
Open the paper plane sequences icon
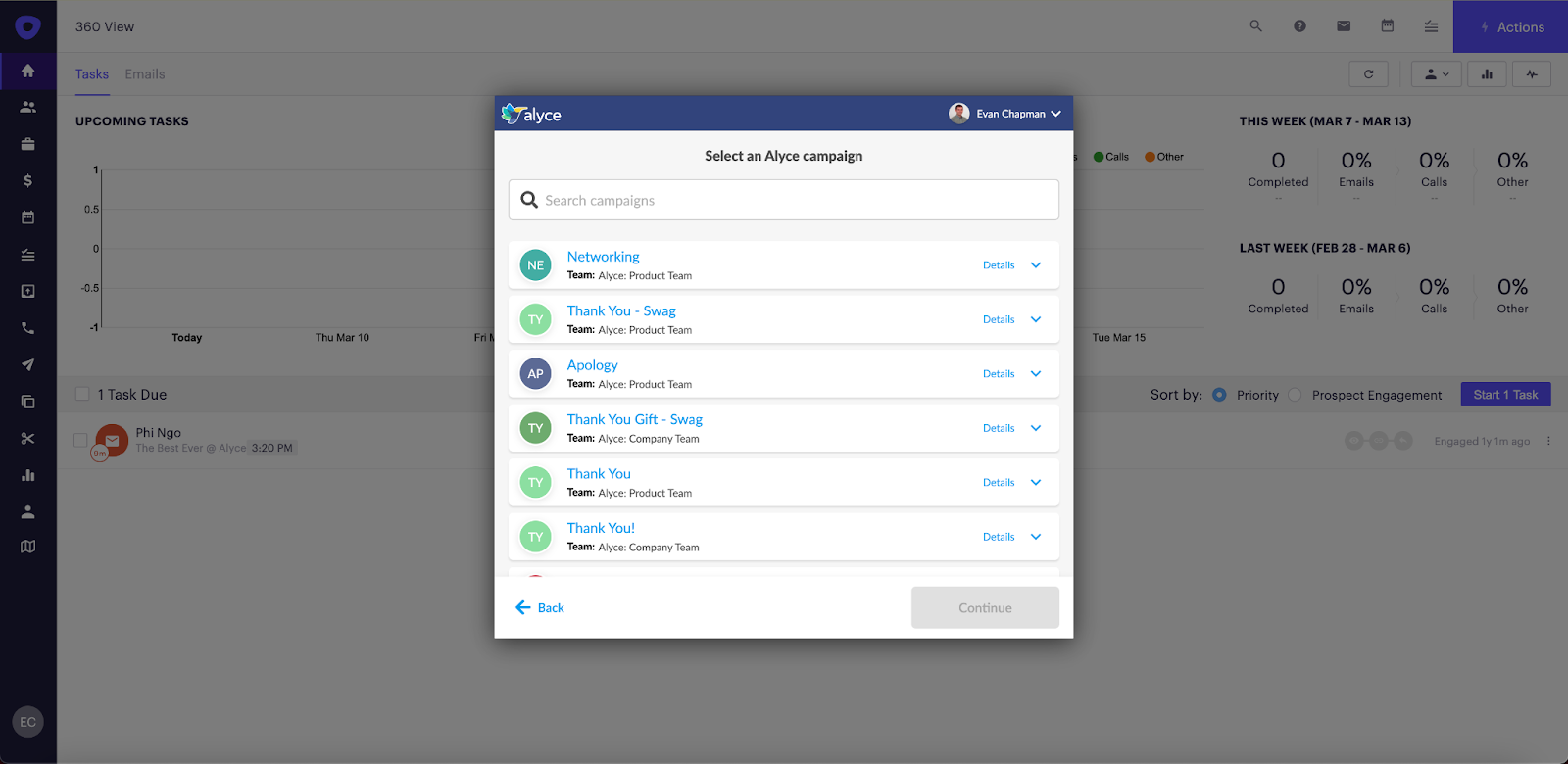coord(27,364)
